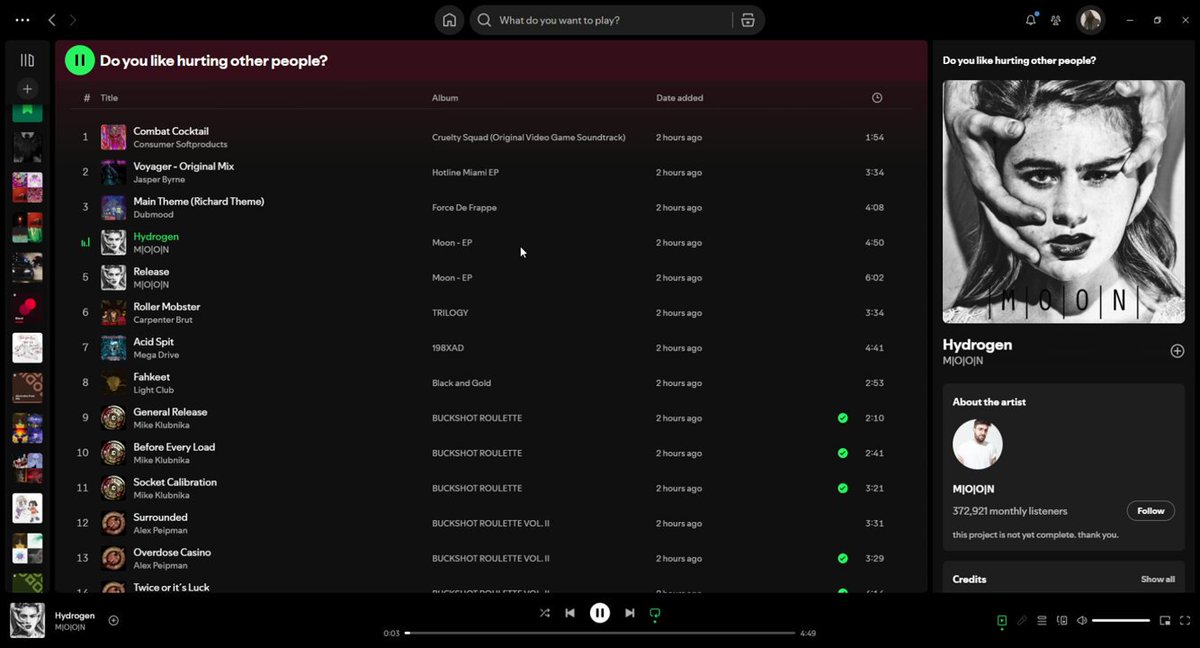1200x648 pixels.
Task: Open the M|O|O|N artist photo
Action: 977,444
